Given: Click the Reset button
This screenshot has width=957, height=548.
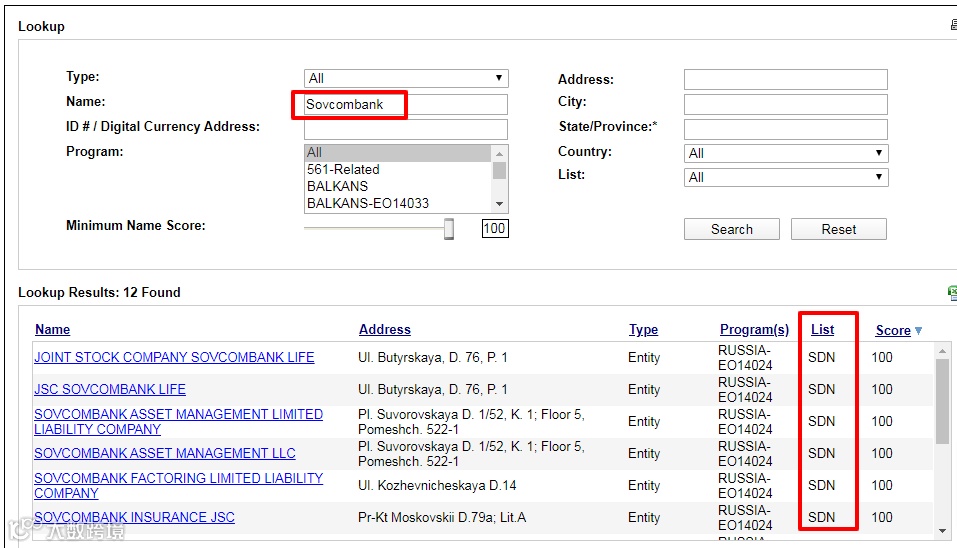Looking at the screenshot, I should coord(839,229).
